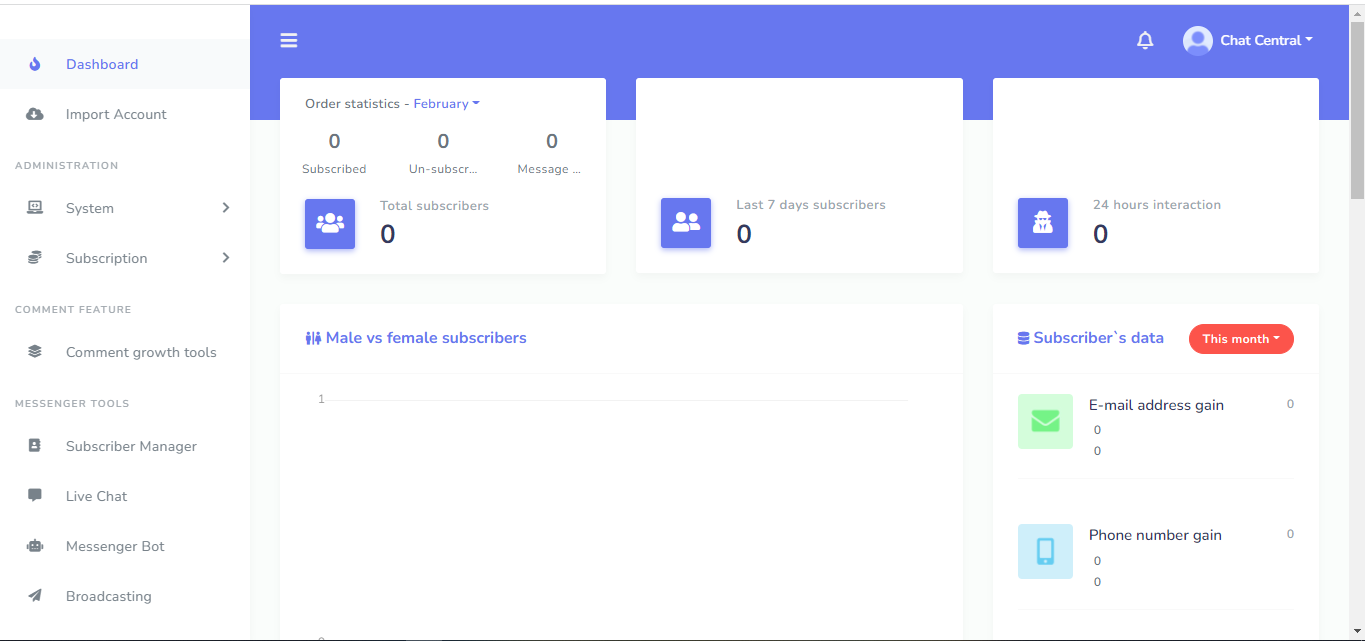
Task: Open the February month selector dropdown
Action: pyautogui.click(x=446, y=103)
